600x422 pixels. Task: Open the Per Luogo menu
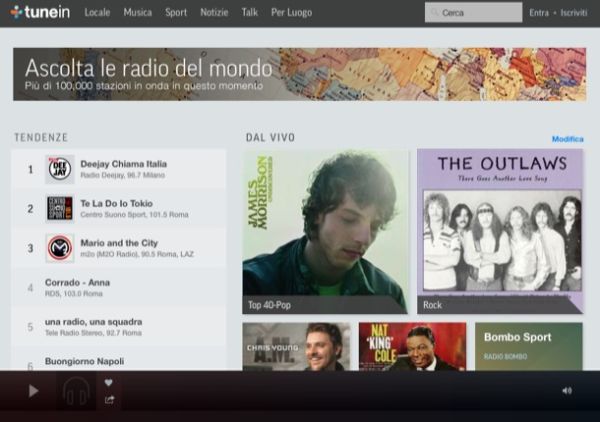tap(291, 13)
